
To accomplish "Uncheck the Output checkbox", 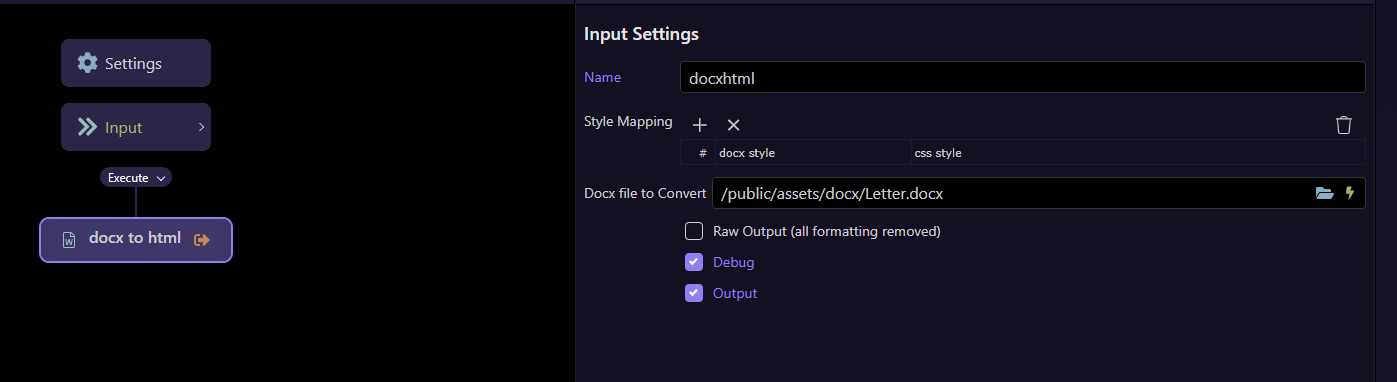I will [x=694, y=293].
